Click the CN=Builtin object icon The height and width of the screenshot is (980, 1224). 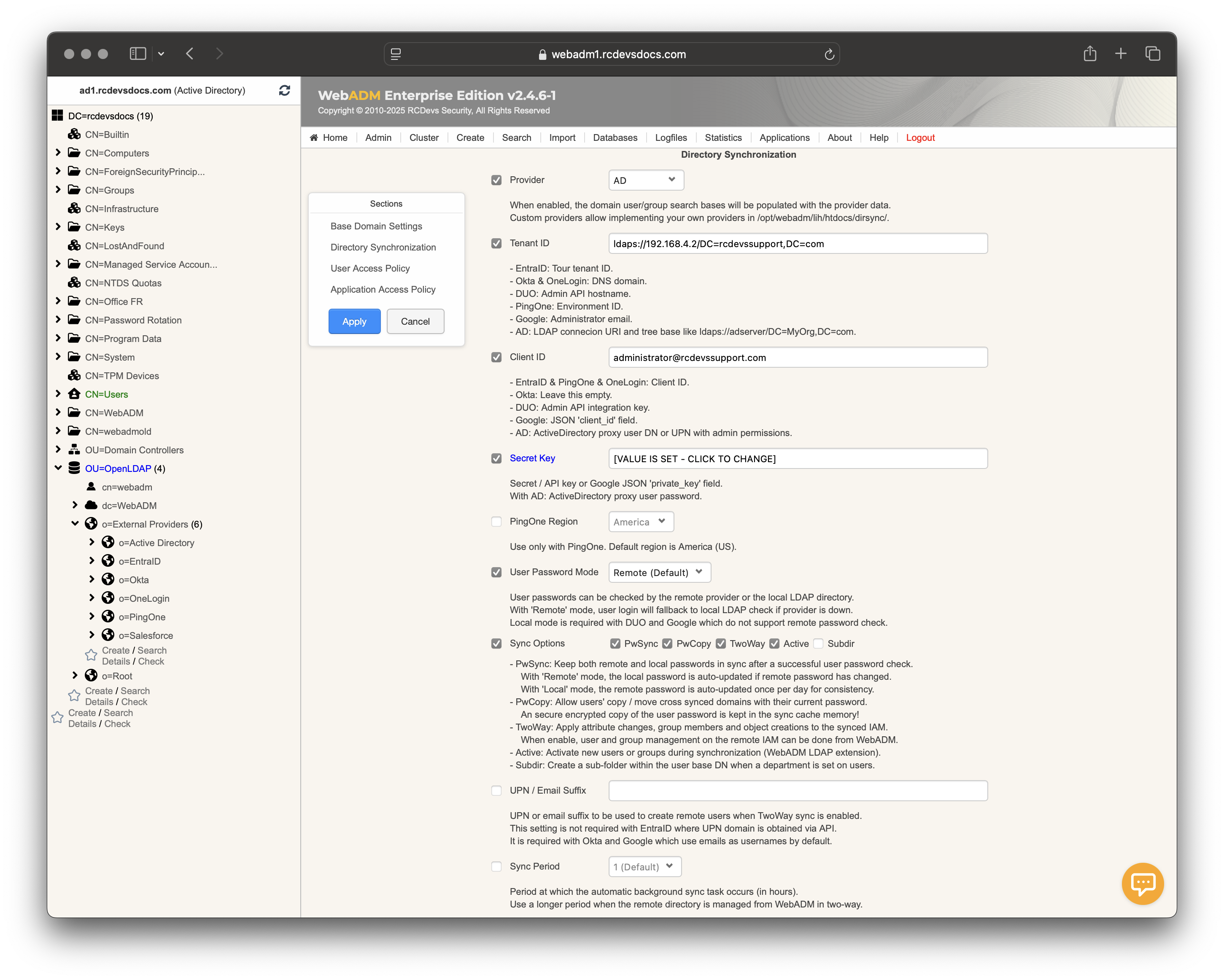pyautogui.click(x=74, y=135)
